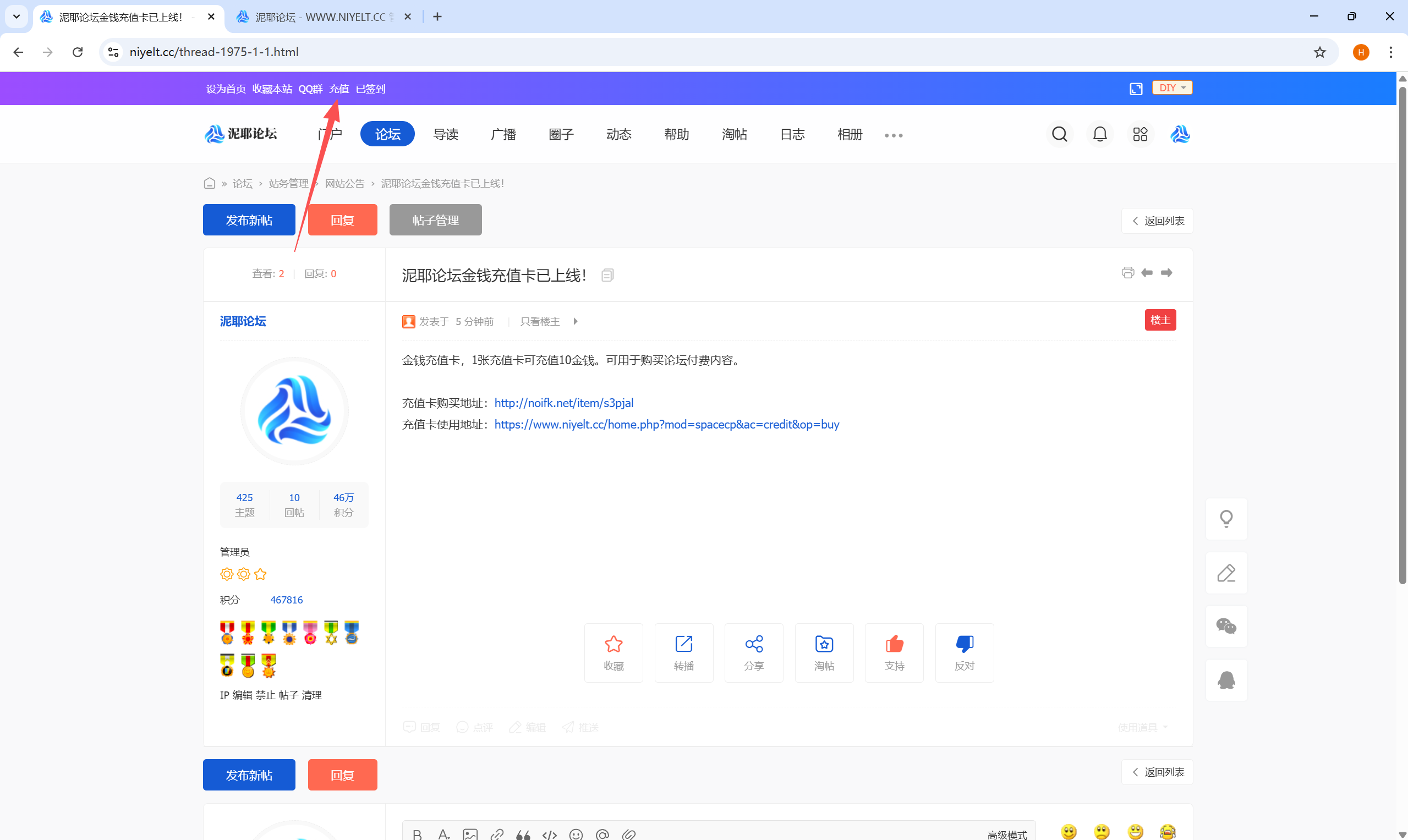
Task: Go to previous thread with left arrow
Action: [x=1147, y=273]
